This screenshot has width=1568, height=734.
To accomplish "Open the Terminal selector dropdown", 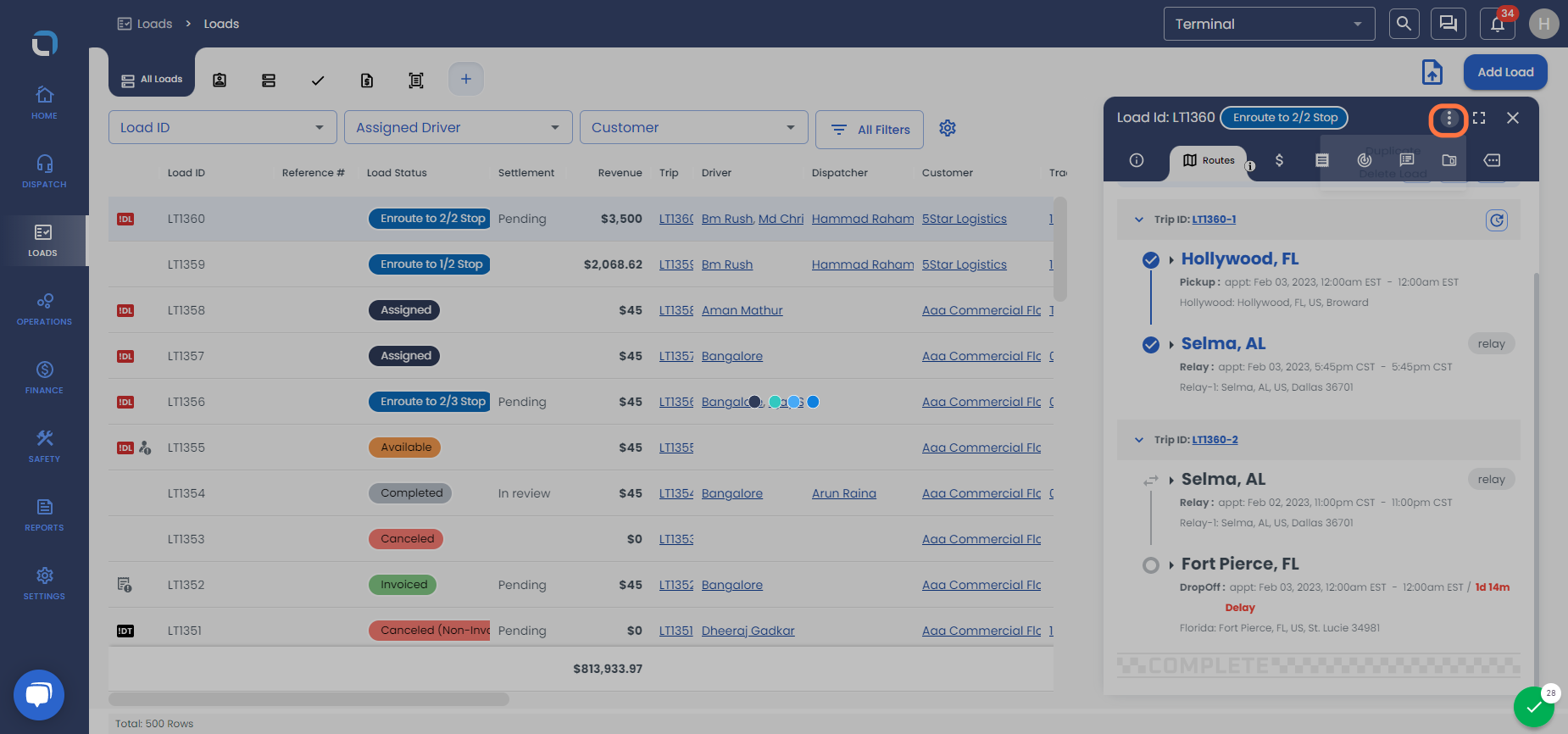I will pos(1269,24).
